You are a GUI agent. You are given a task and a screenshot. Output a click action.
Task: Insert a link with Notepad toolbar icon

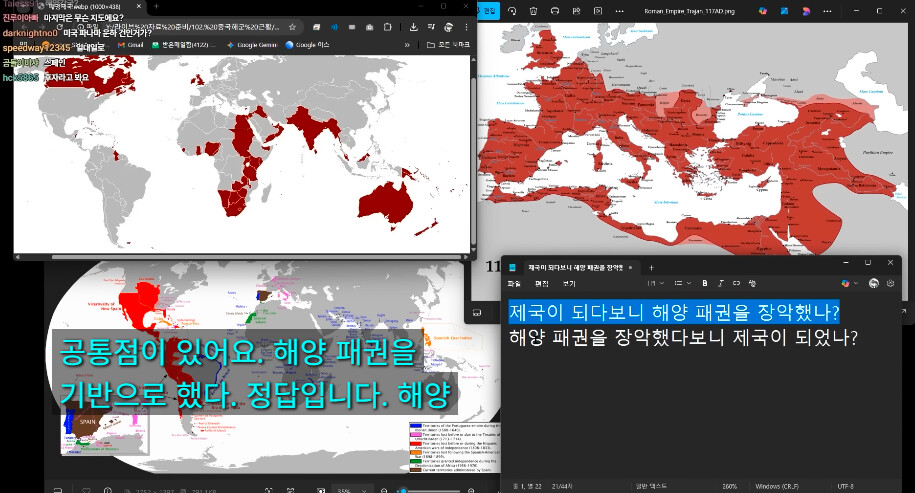point(736,284)
